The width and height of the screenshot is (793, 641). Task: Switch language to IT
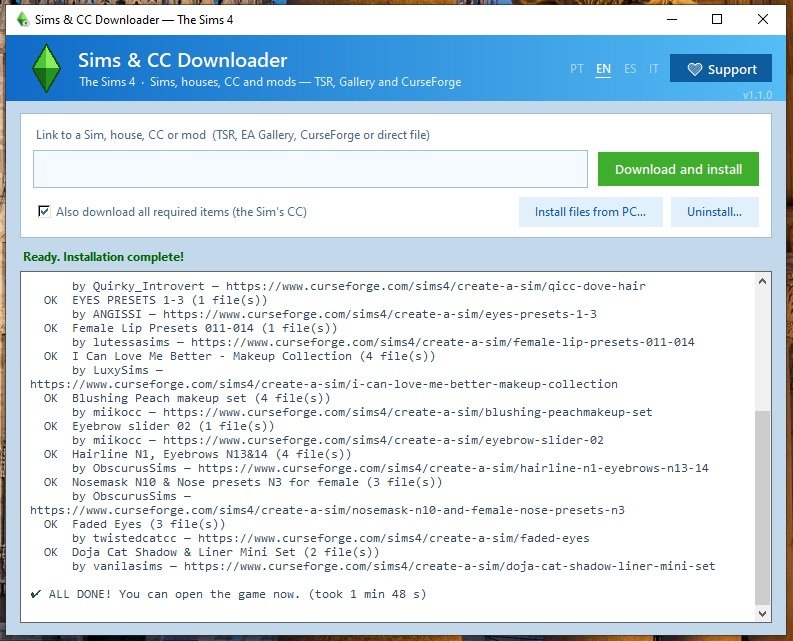pyautogui.click(x=653, y=69)
